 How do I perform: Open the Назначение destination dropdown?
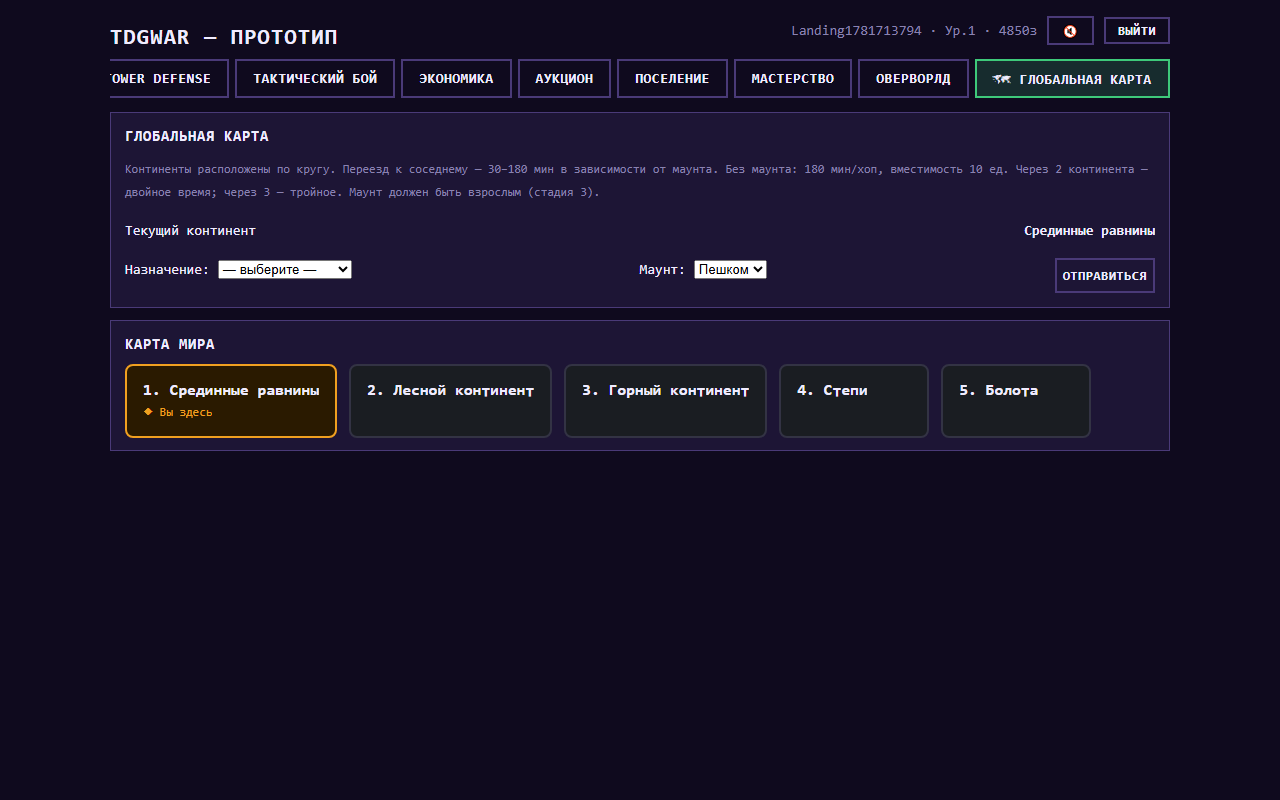pos(285,270)
